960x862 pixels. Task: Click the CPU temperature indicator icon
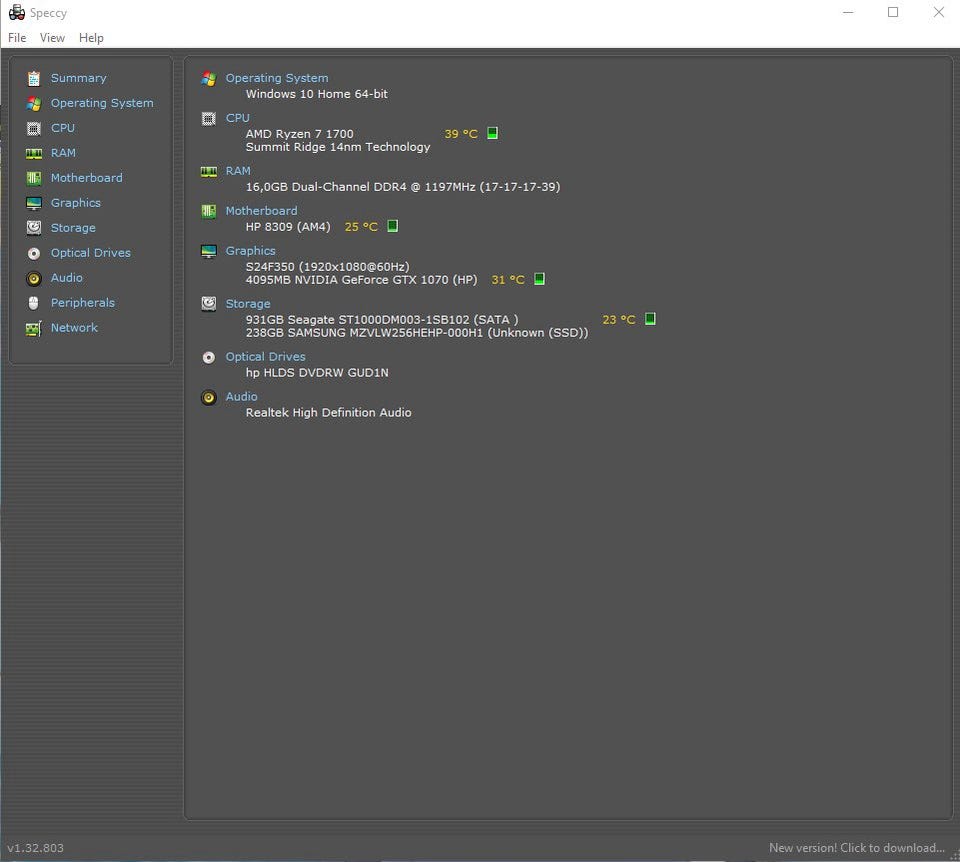[x=492, y=134]
